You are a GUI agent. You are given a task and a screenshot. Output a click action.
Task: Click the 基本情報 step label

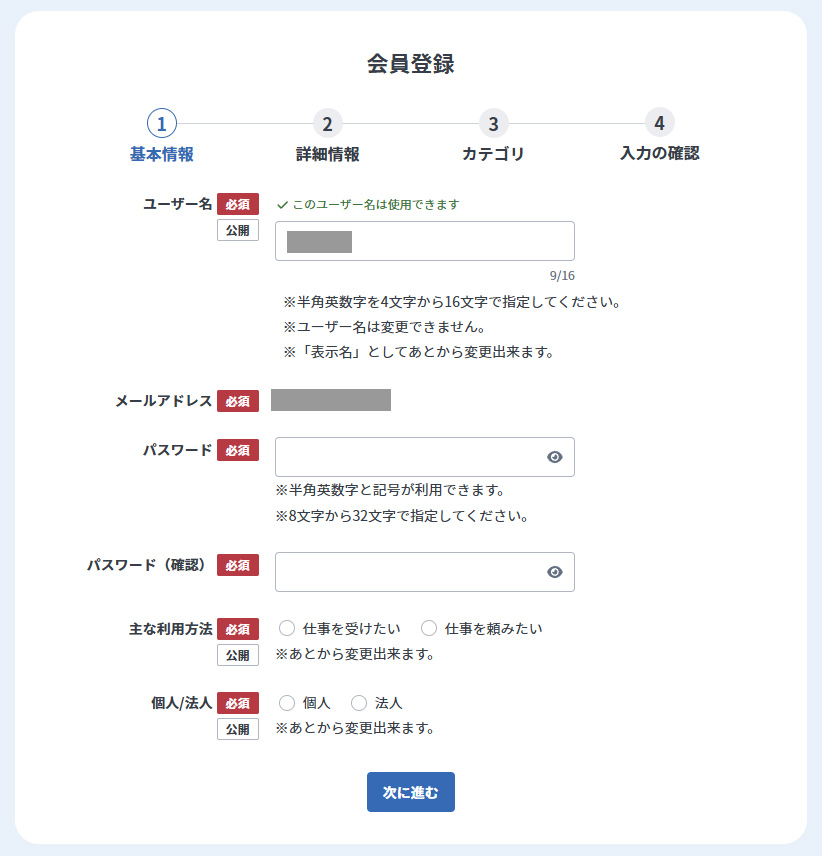(162, 154)
